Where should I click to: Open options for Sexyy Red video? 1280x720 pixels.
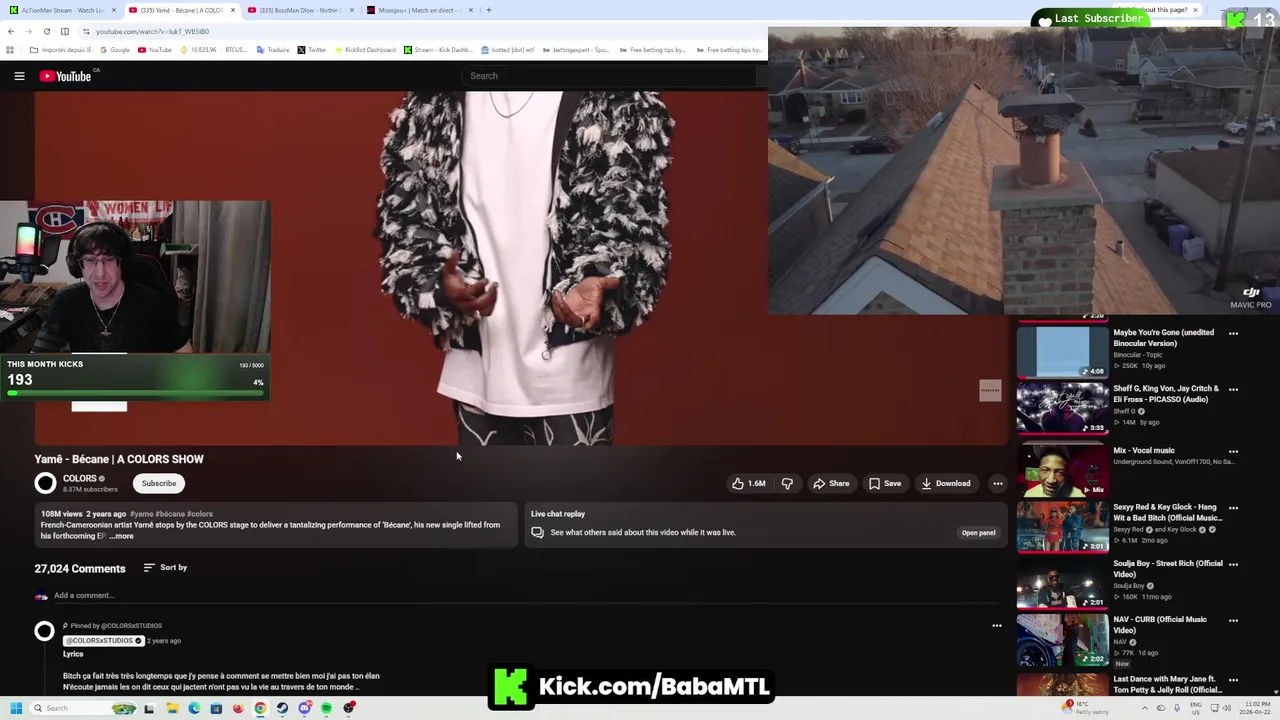(1233, 508)
